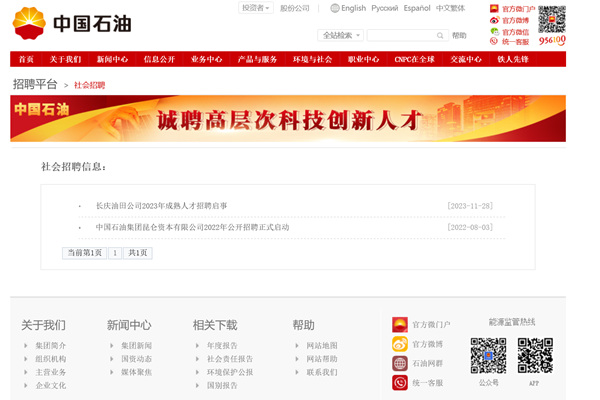The height and width of the screenshot is (400, 600).
Task: Click the 股份公司 link
Action: [295, 8]
